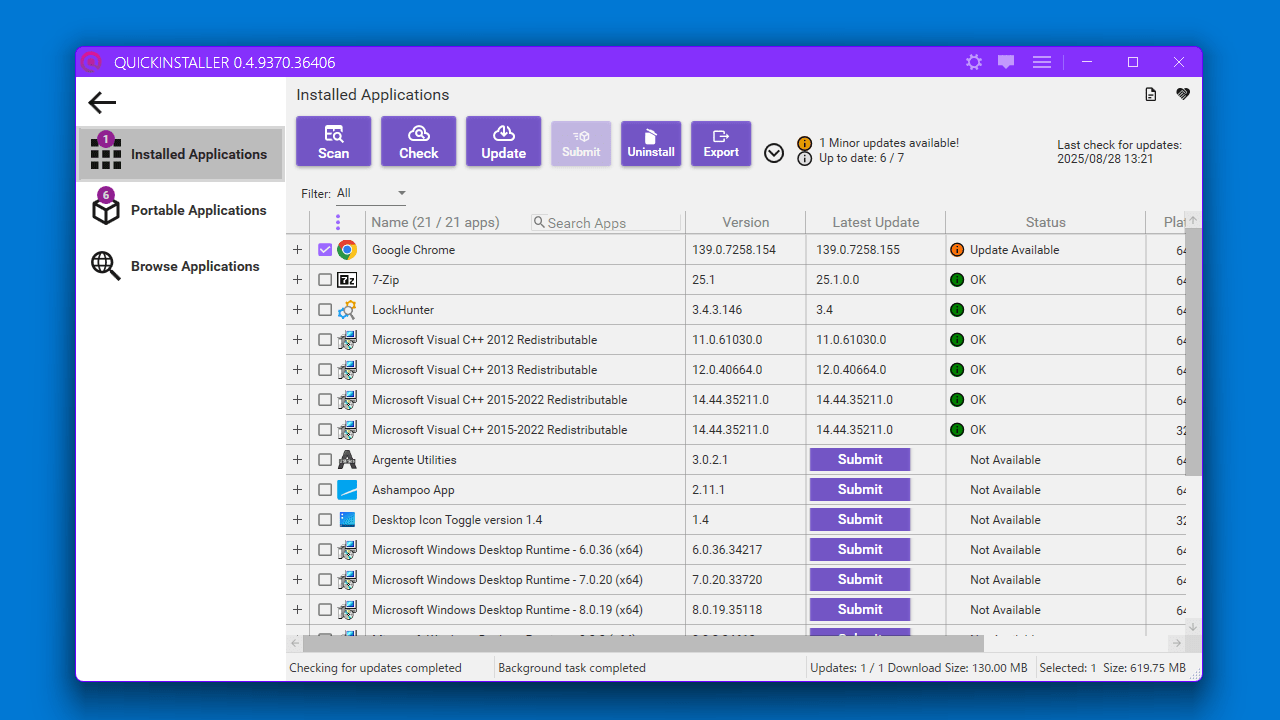Screen dimensions: 1280x720
Task: Click the three-dot column options icon
Action: (338, 222)
